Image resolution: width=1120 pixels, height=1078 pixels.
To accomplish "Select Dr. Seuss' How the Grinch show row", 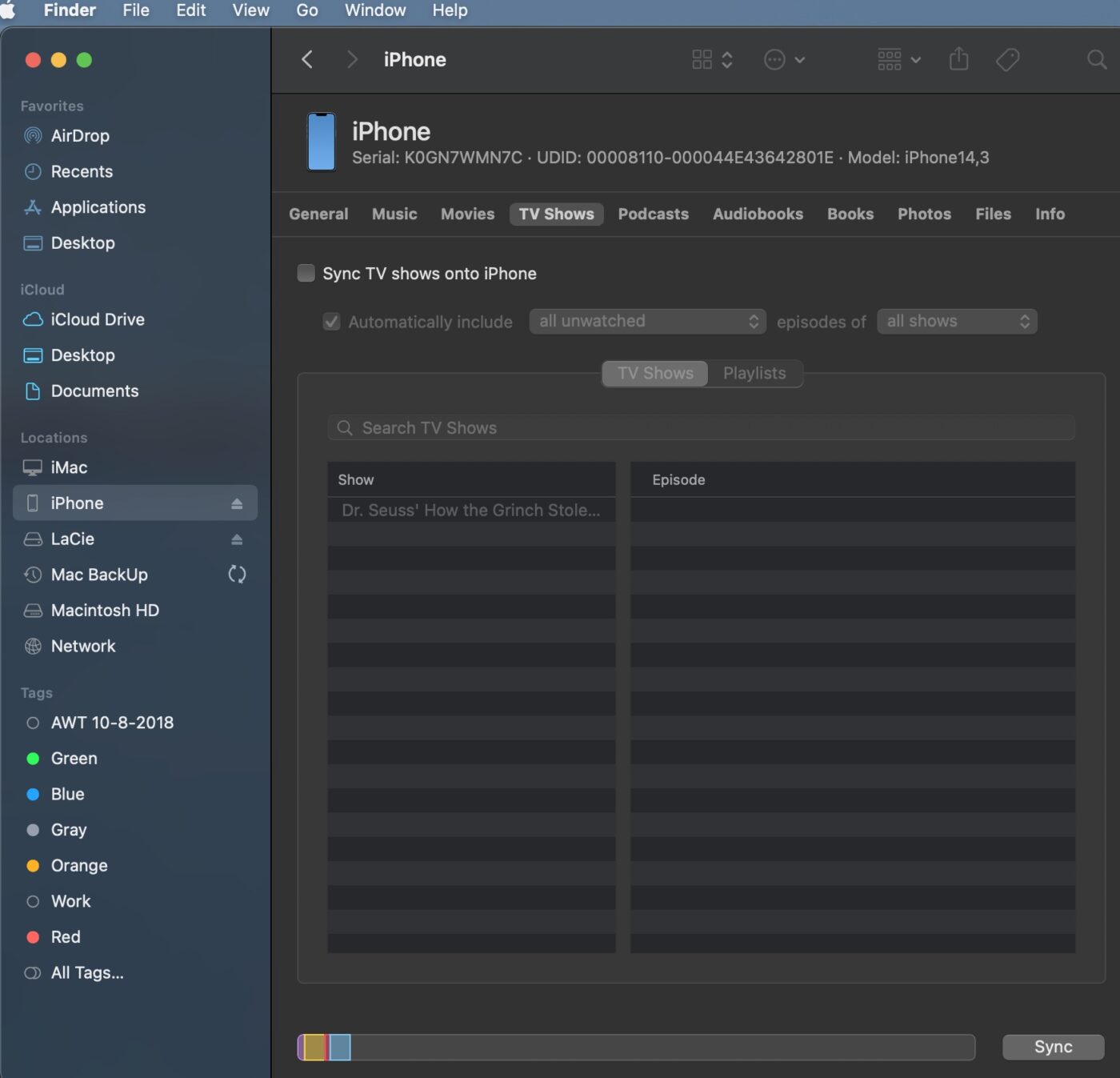I will click(471, 510).
